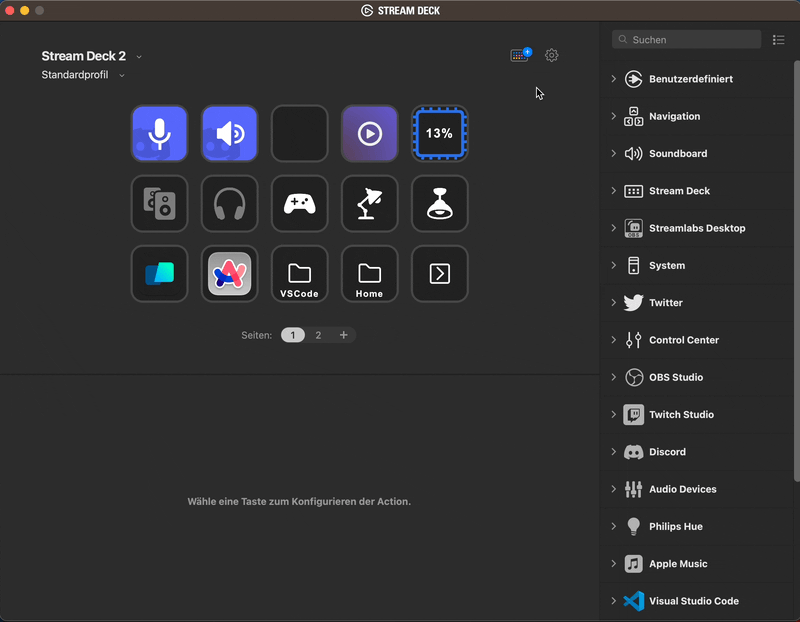Screen dimensions: 800x622
Task: Click the Navigation category icon
Action: (x=634, y=116)
